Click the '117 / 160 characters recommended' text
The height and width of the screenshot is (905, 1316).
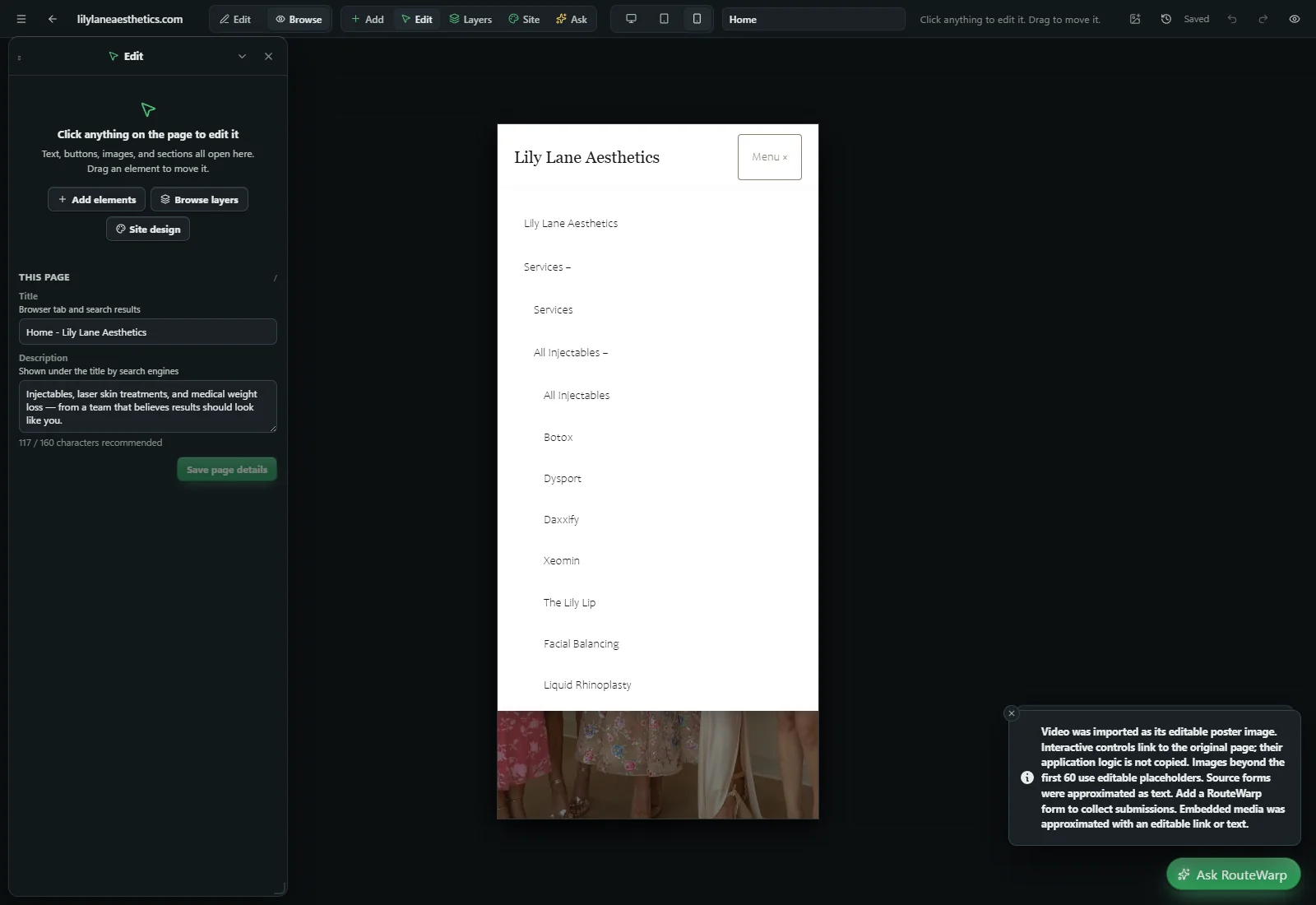click(x=90, y=443)
